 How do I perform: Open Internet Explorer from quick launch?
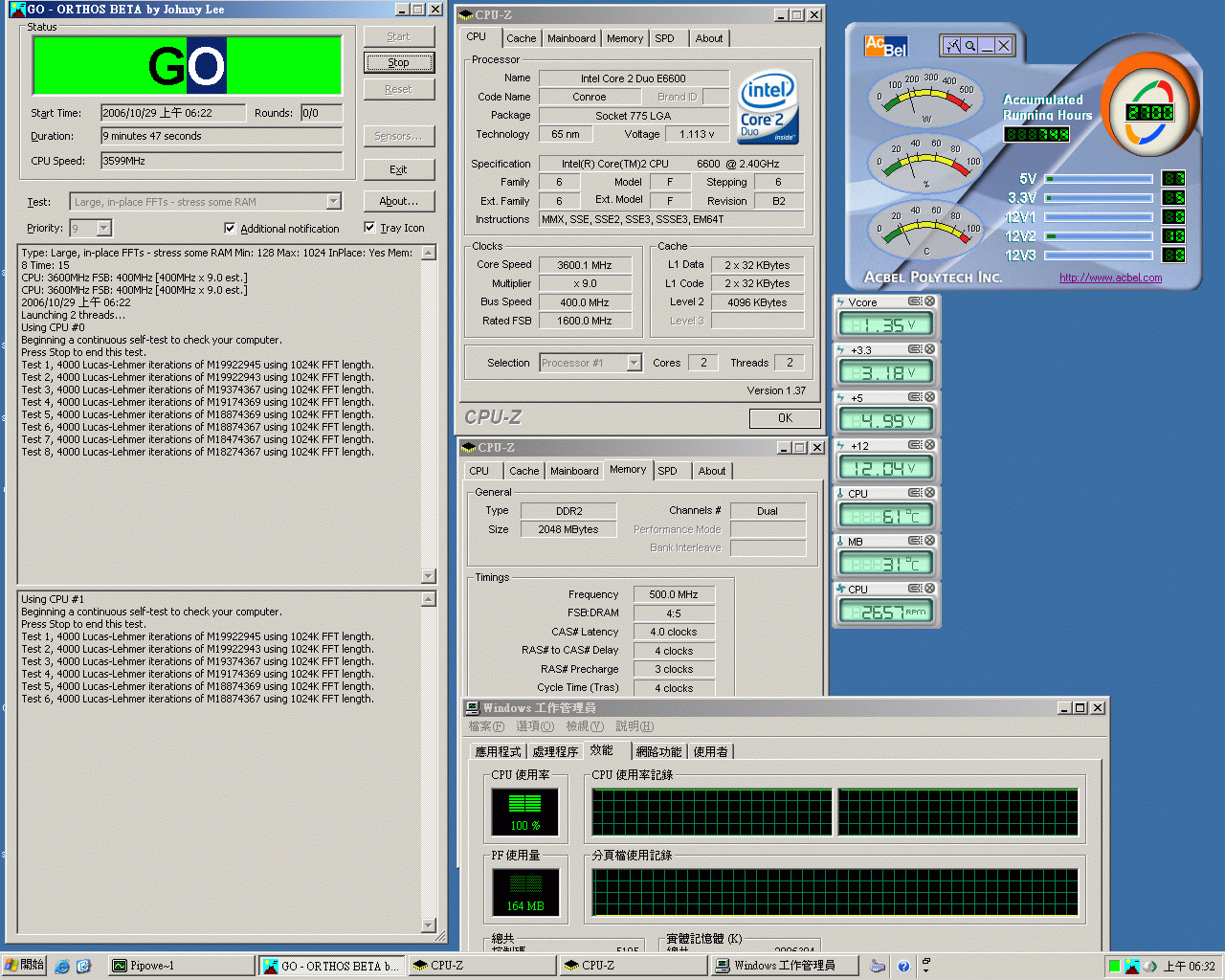pos(62,967)
